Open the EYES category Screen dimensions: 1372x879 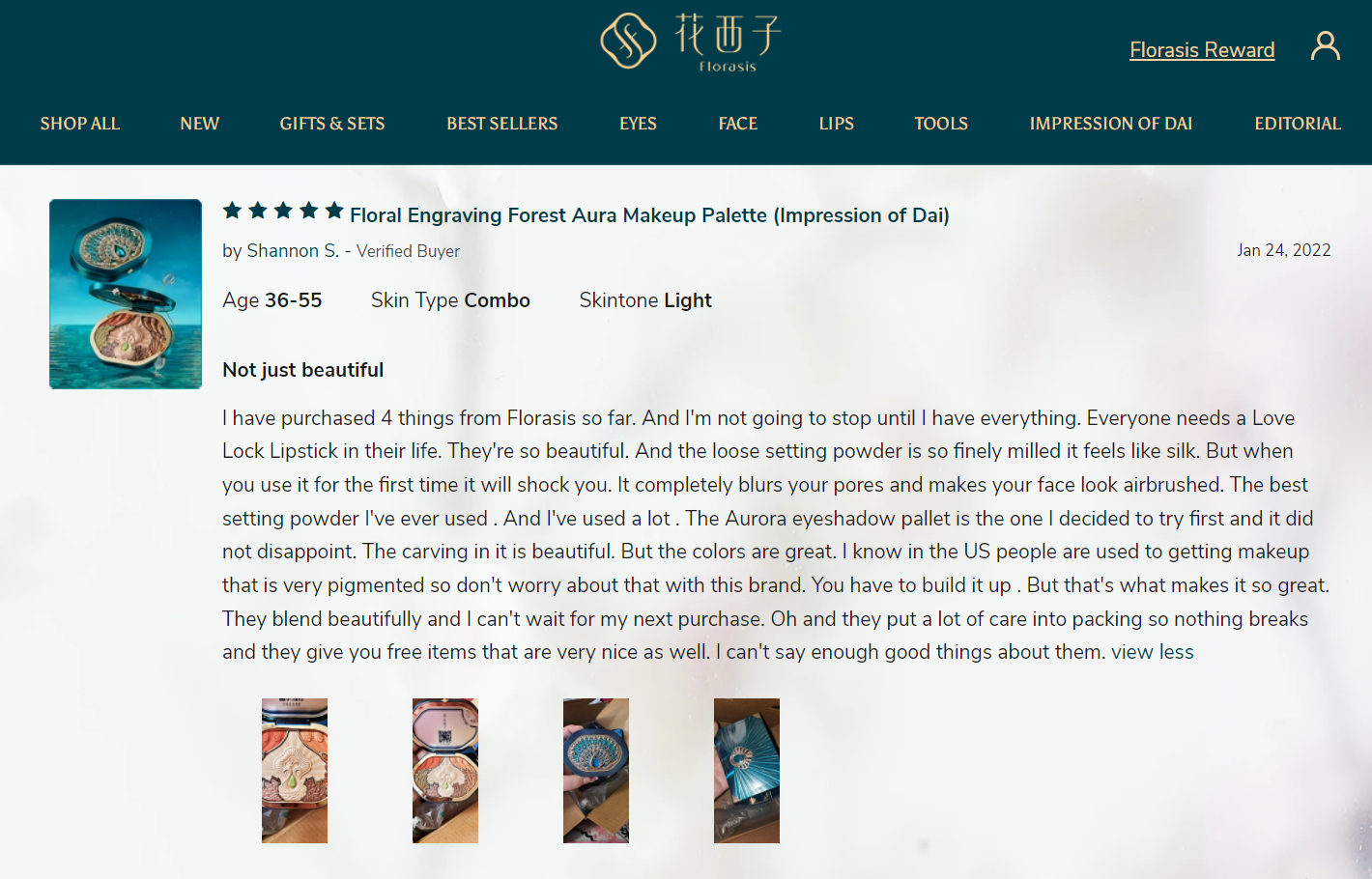pyautogui.click(x=638, y=124)
